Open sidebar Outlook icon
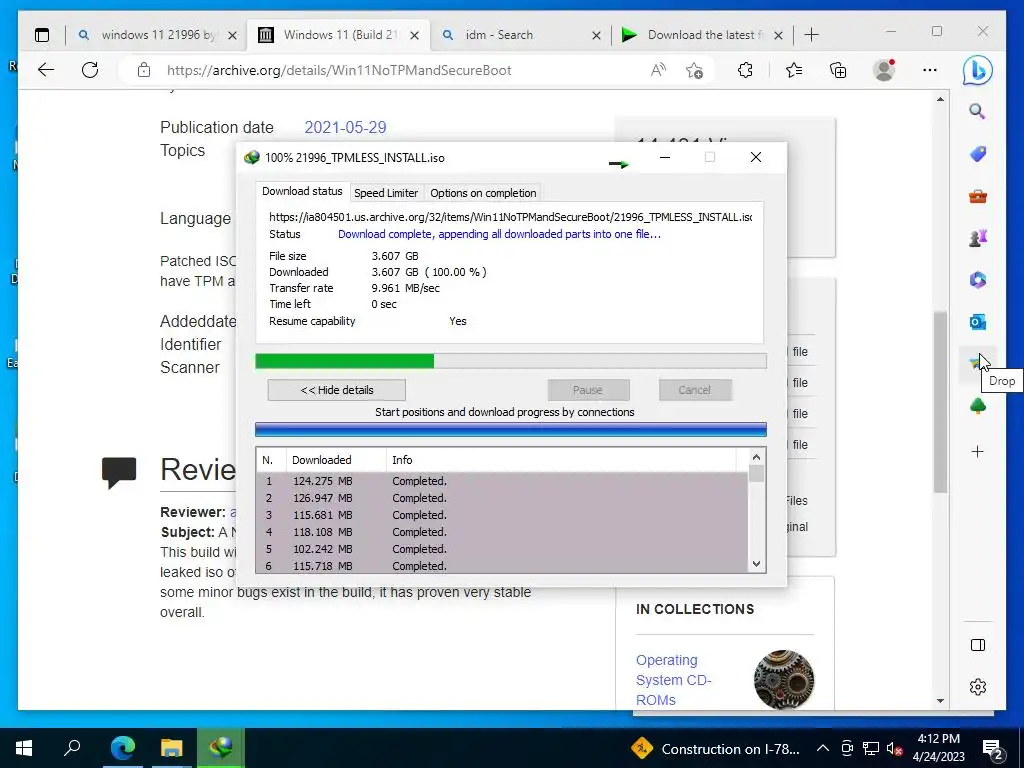 point(978,322)
